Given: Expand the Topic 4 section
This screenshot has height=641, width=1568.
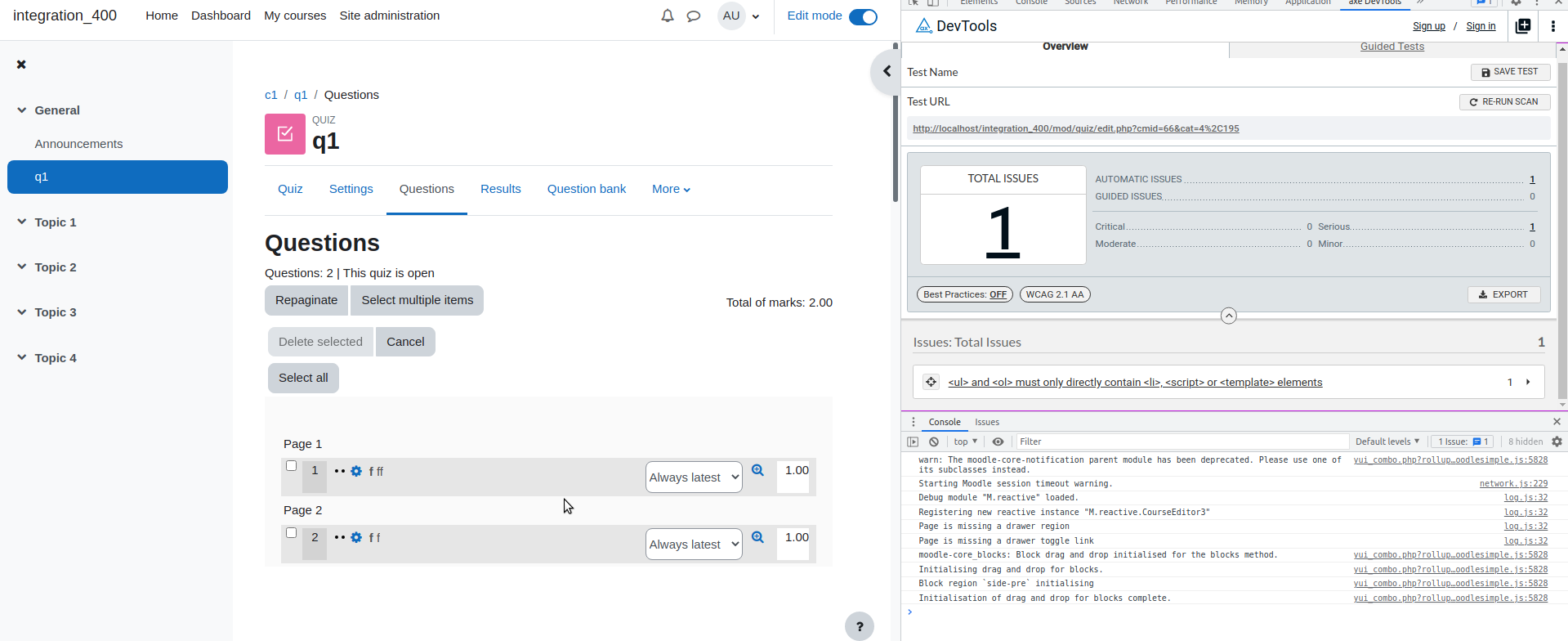Looking at the screenshot, I should 22,358.
